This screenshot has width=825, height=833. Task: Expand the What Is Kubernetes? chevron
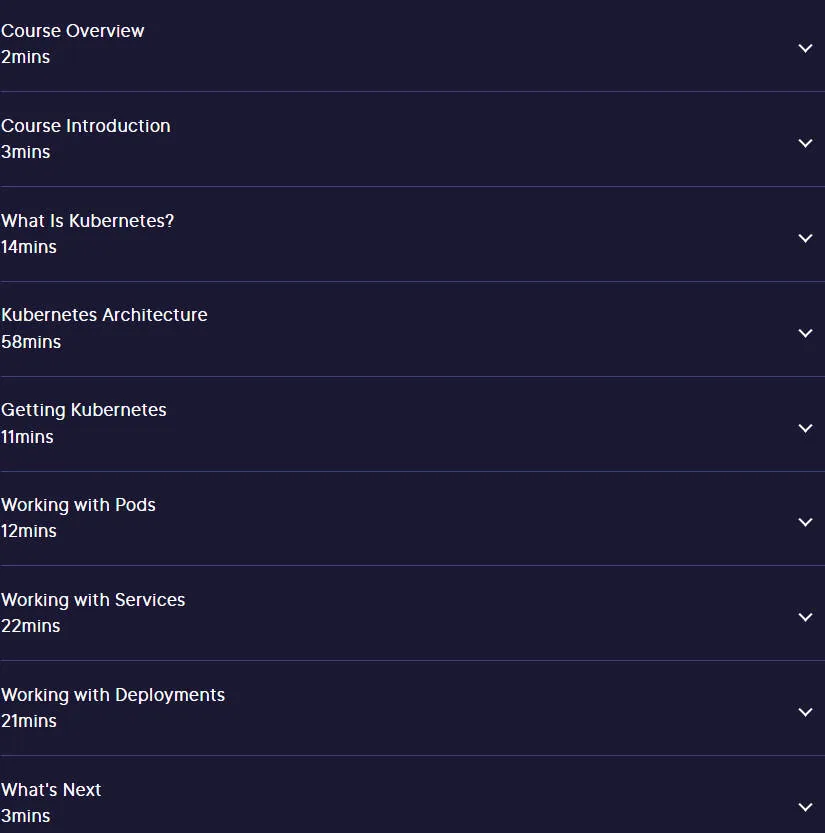805,239
